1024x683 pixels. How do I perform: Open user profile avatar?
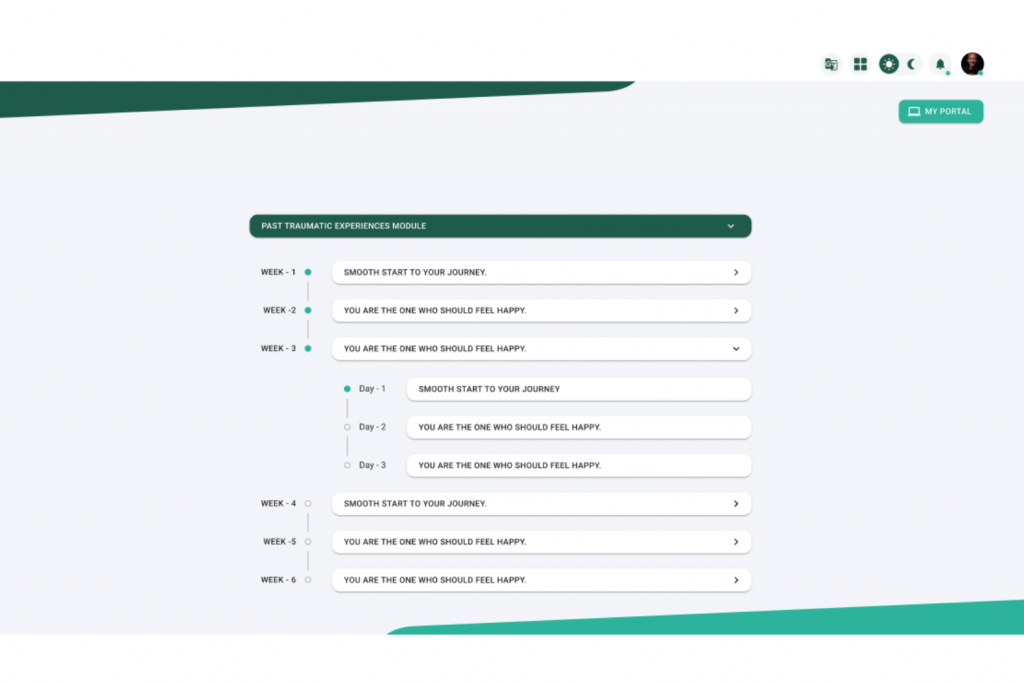(972, 64)
